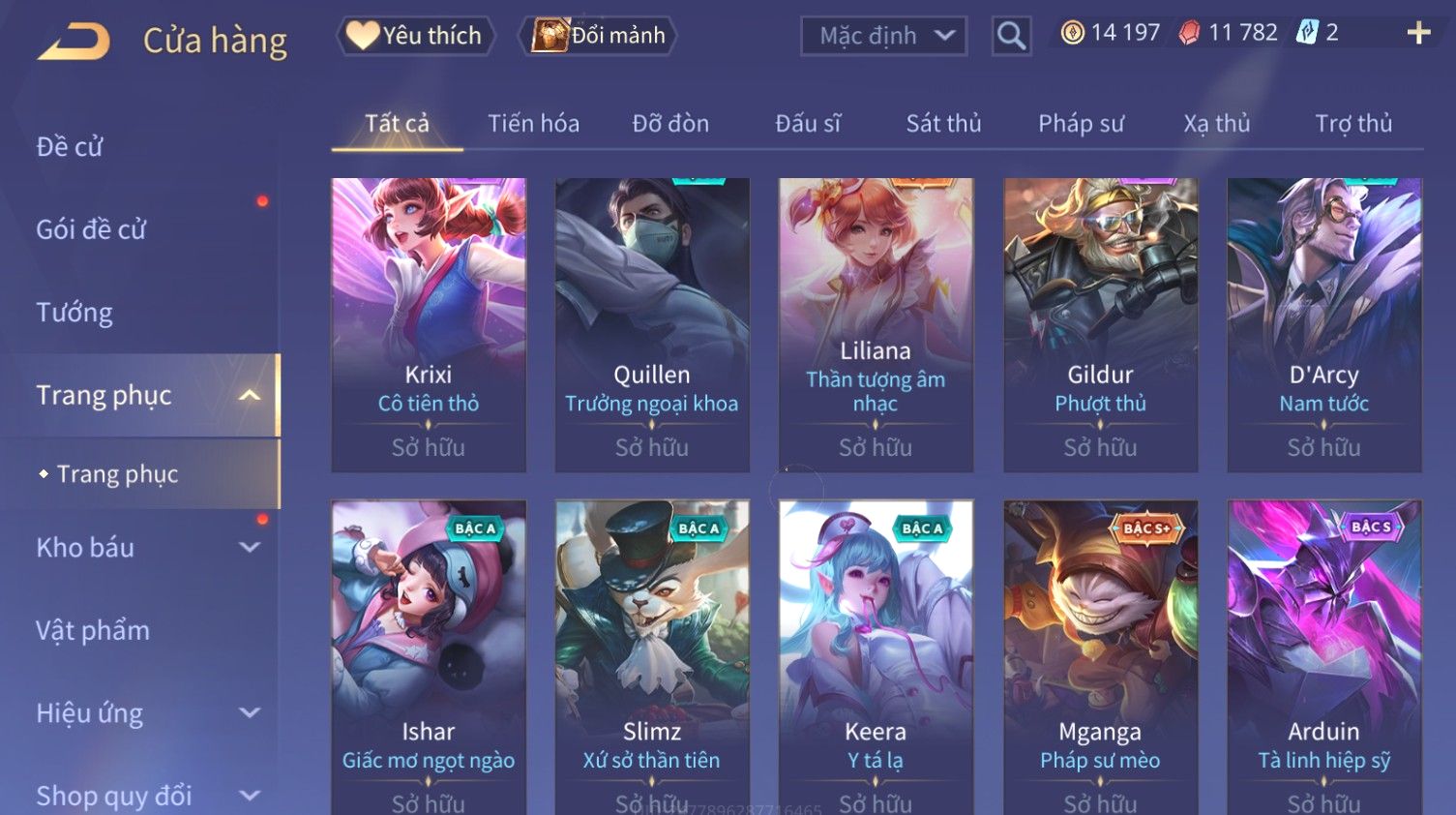Click the golden back arrow icon
Viewport: 1456px width, 815px height.
point(74,42)
